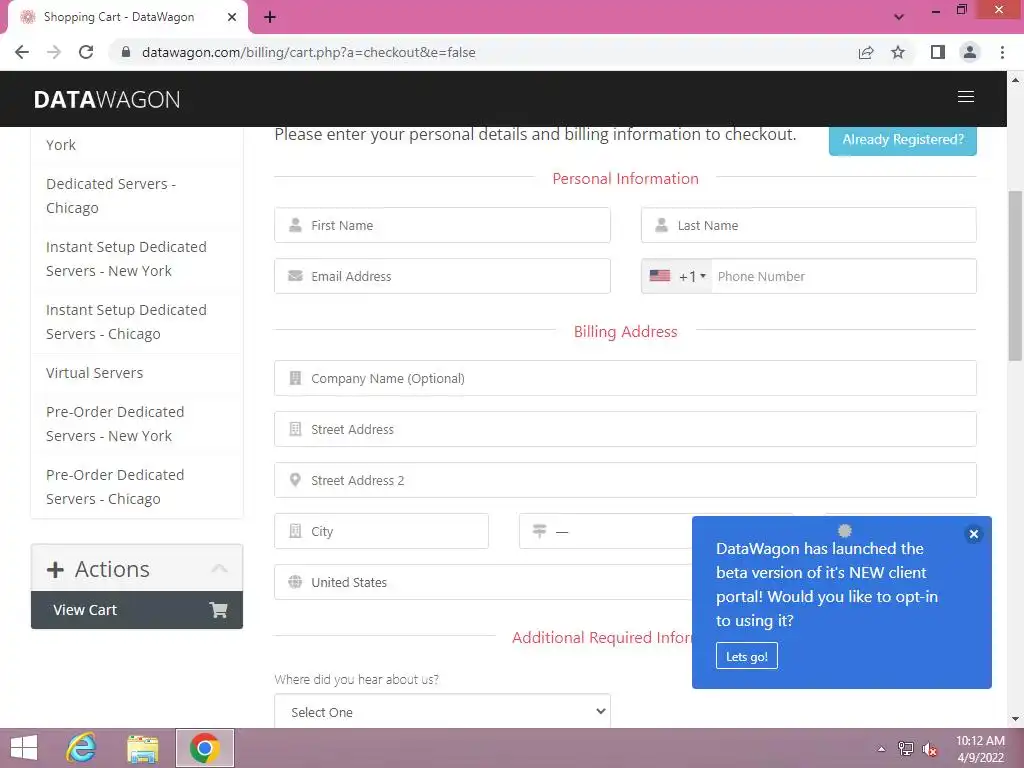Click the browser back arrow
The height and width of the screenshot is (768, 1024).
22,52
